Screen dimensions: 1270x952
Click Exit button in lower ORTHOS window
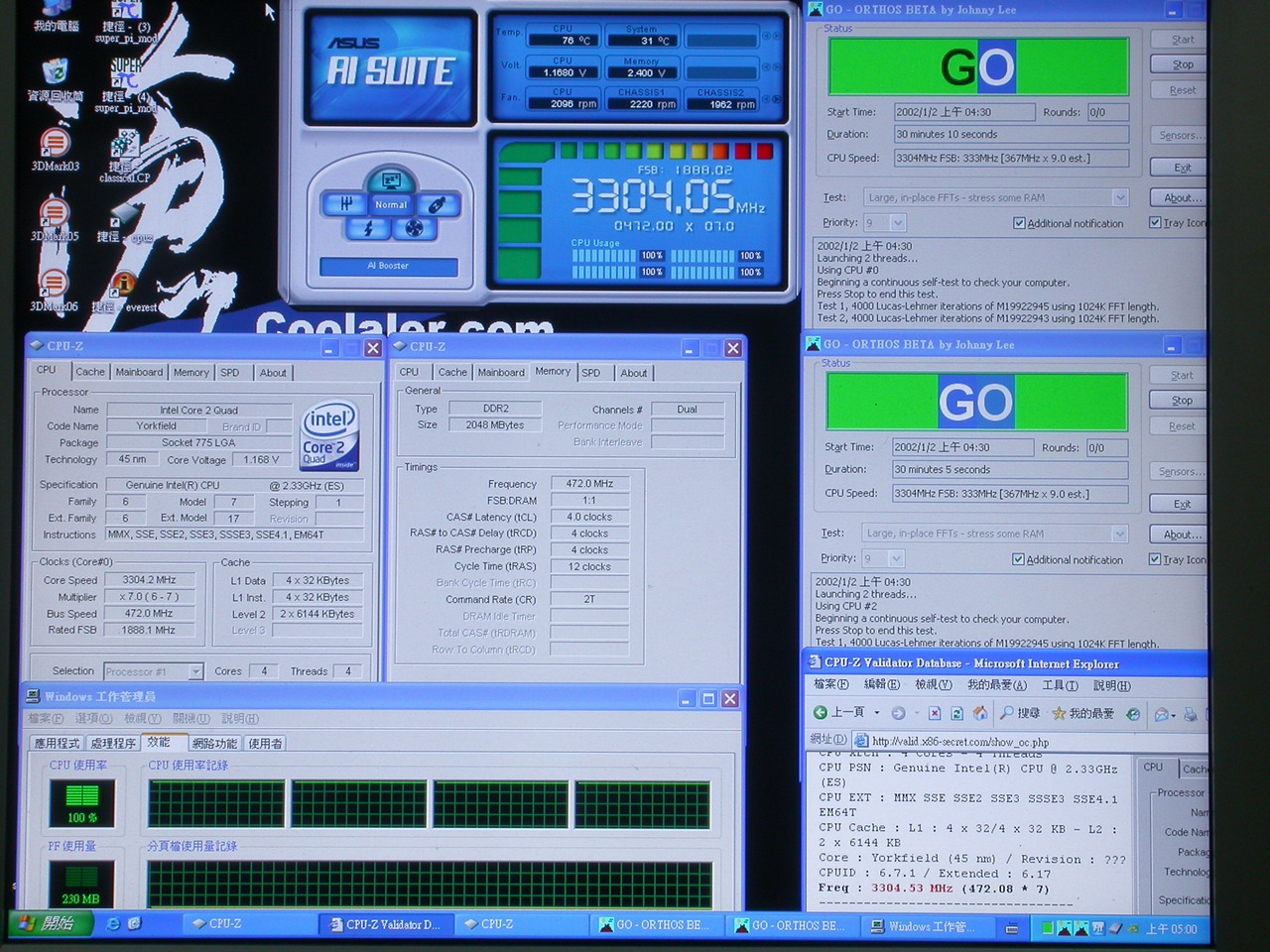(x=1180, y=504)
